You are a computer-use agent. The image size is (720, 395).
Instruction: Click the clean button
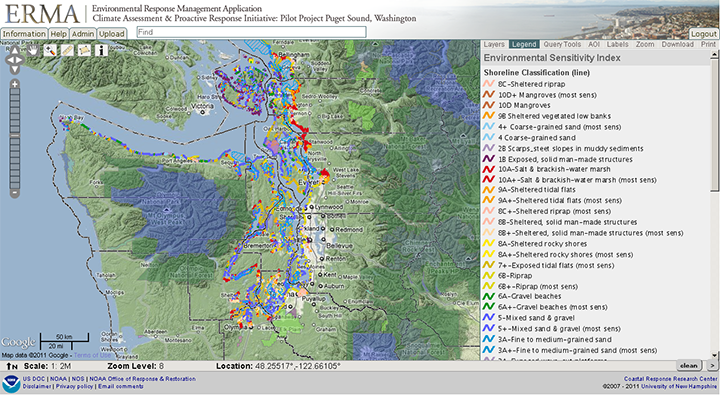tap(688, 366)
